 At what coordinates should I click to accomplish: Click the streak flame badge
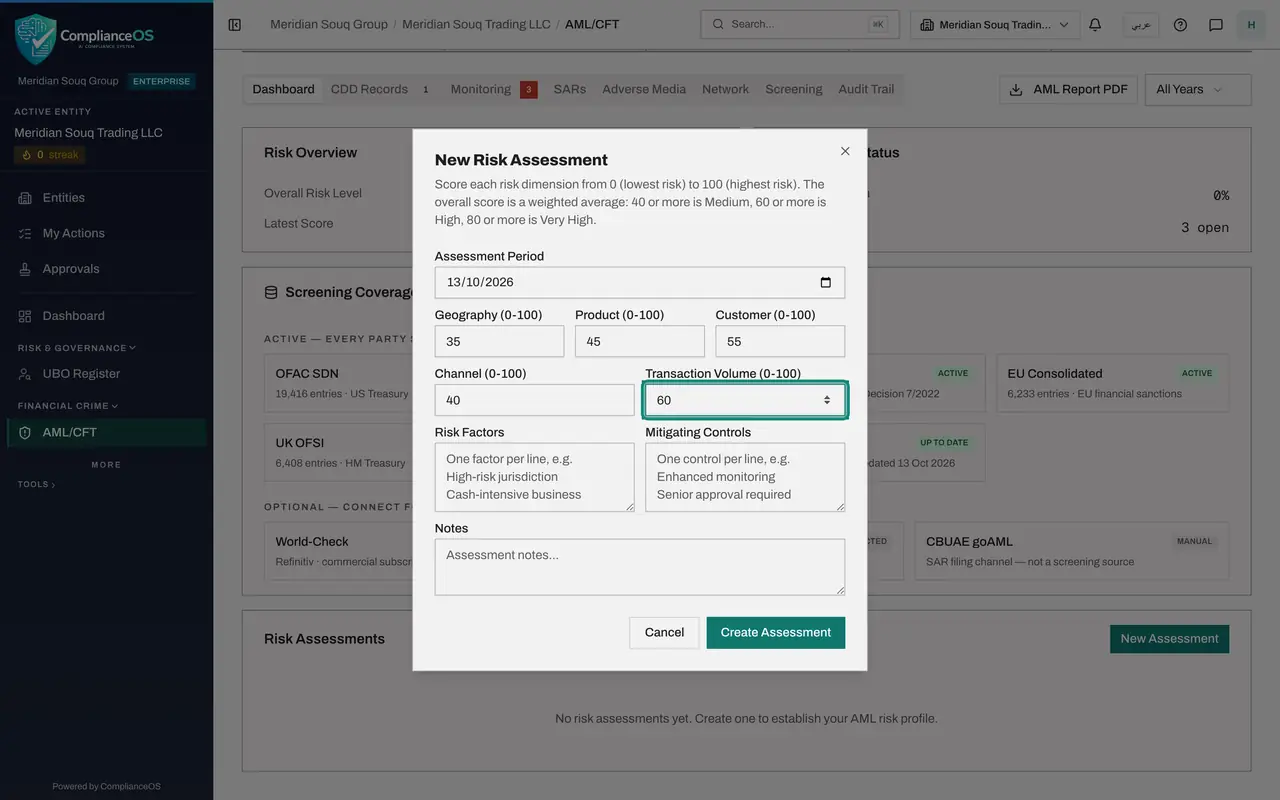[x=50, y=155]
